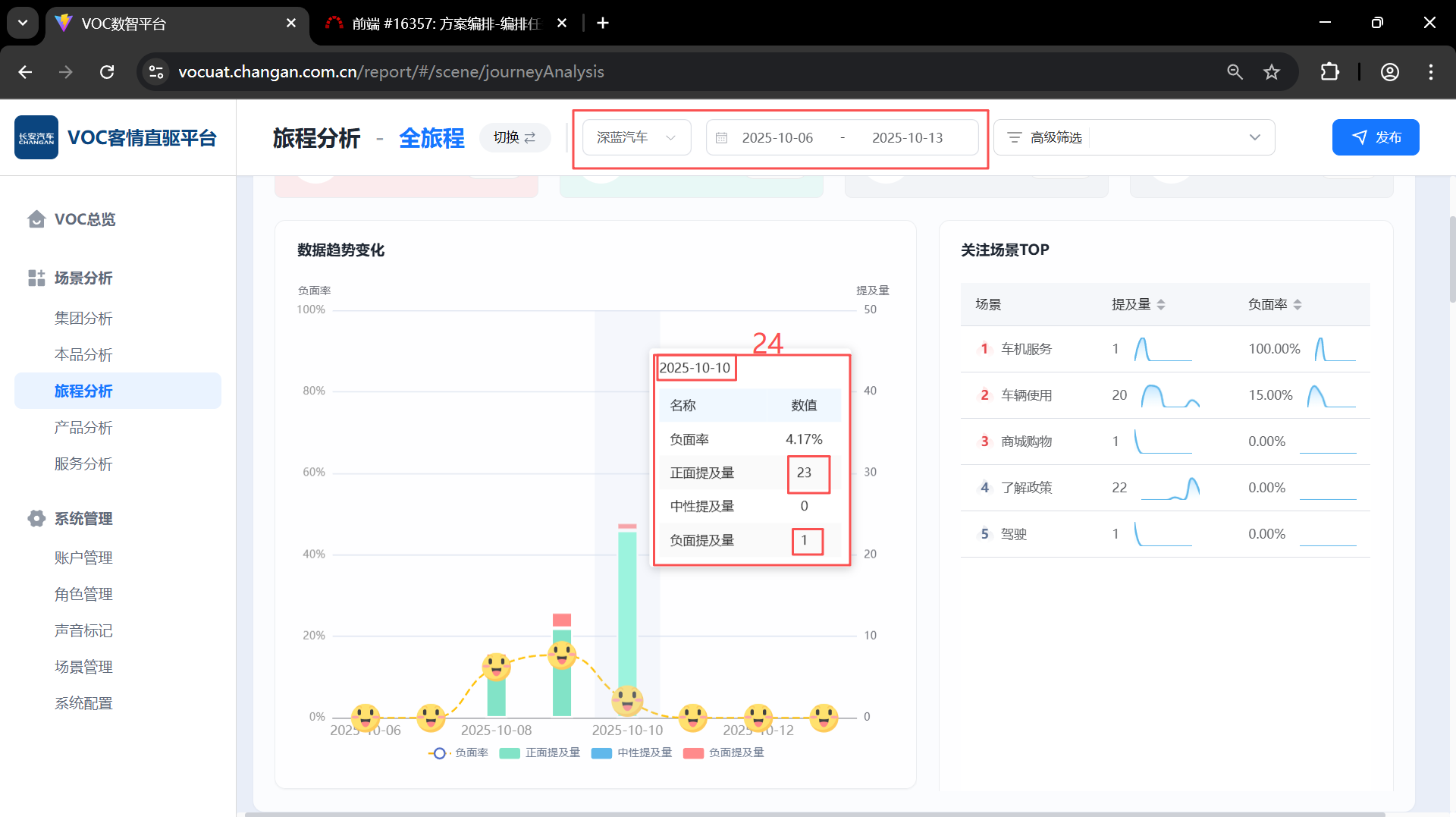Click the Changan logo in header

36,137
